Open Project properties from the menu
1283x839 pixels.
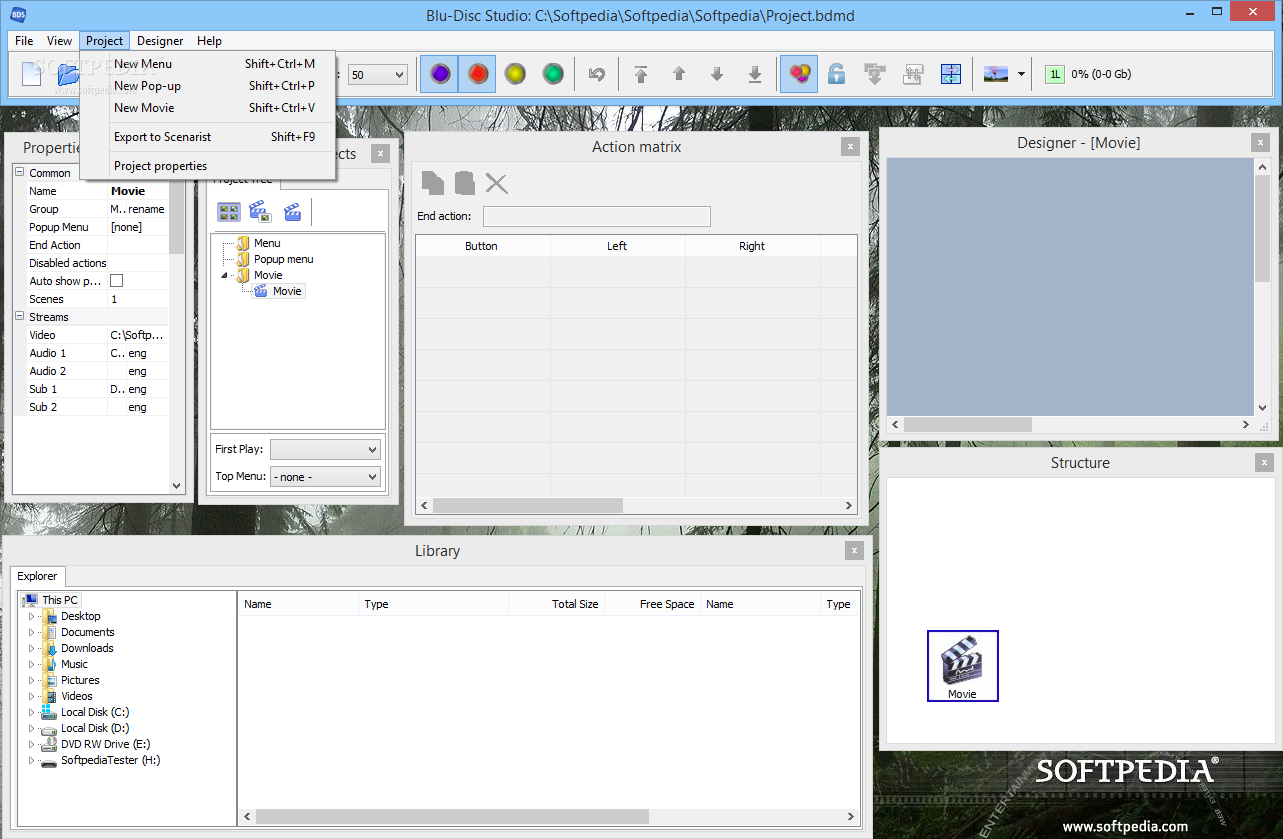(x=208, y=166)
